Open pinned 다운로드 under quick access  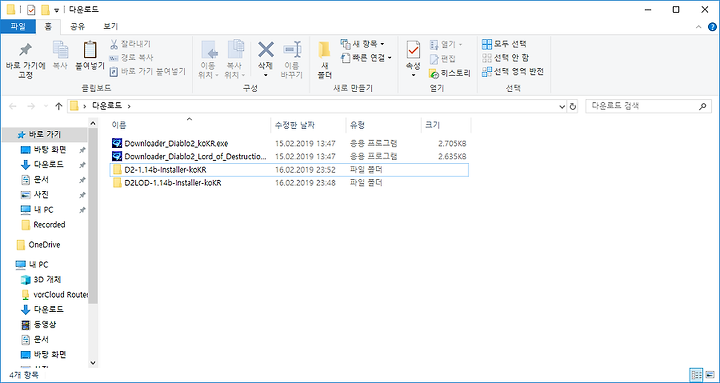48,164
